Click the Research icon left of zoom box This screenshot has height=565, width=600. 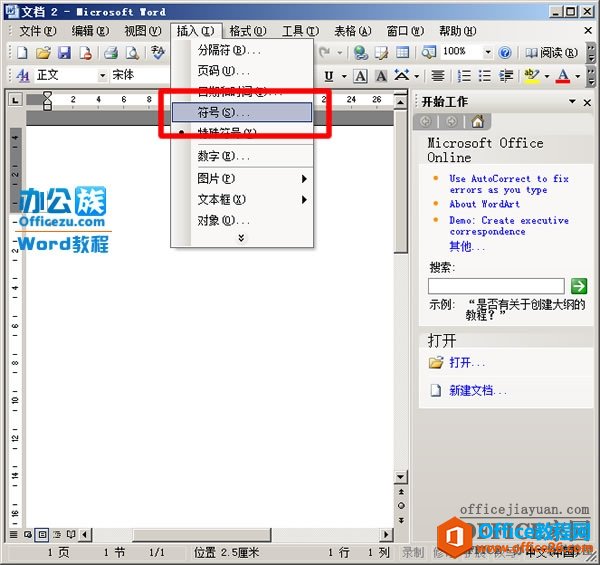point(429,52)
